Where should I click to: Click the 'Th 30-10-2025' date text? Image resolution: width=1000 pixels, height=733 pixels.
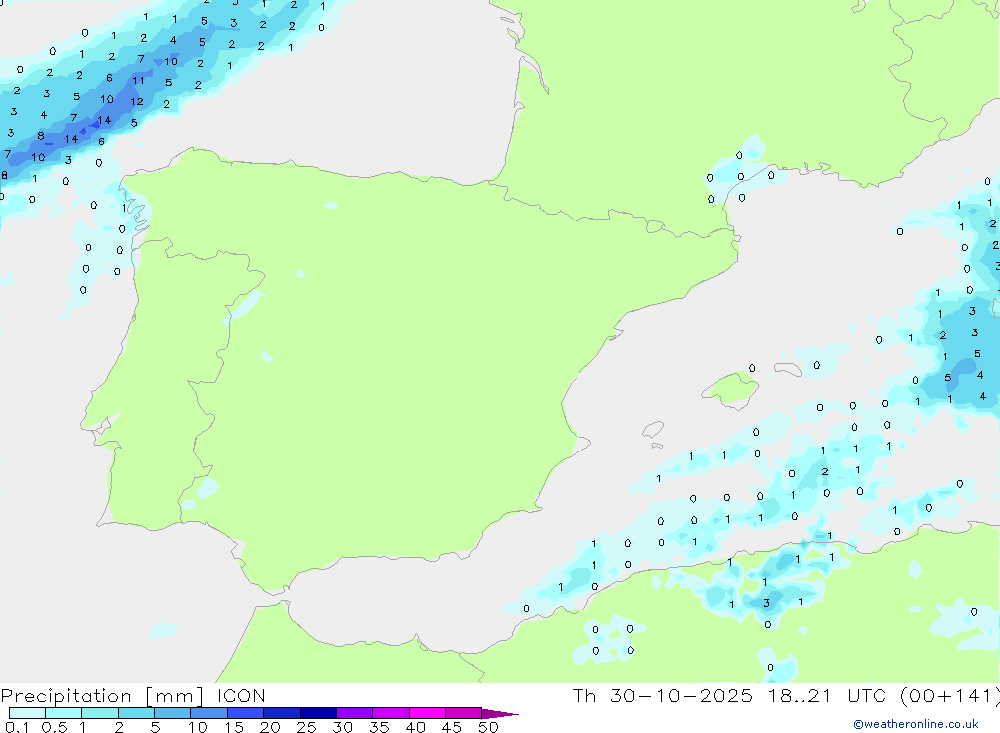coord(663,695)
